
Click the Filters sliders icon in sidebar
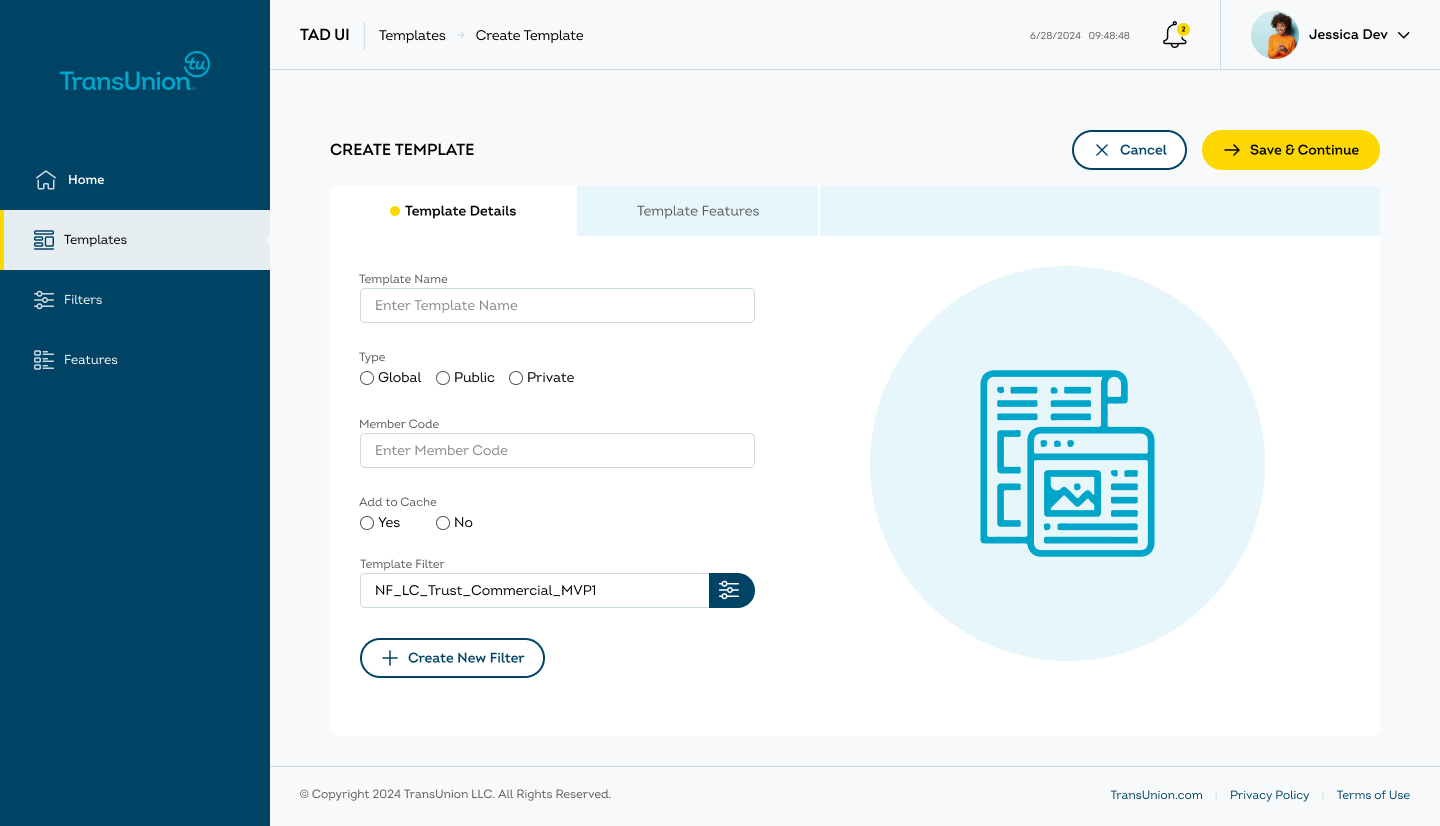44,300
